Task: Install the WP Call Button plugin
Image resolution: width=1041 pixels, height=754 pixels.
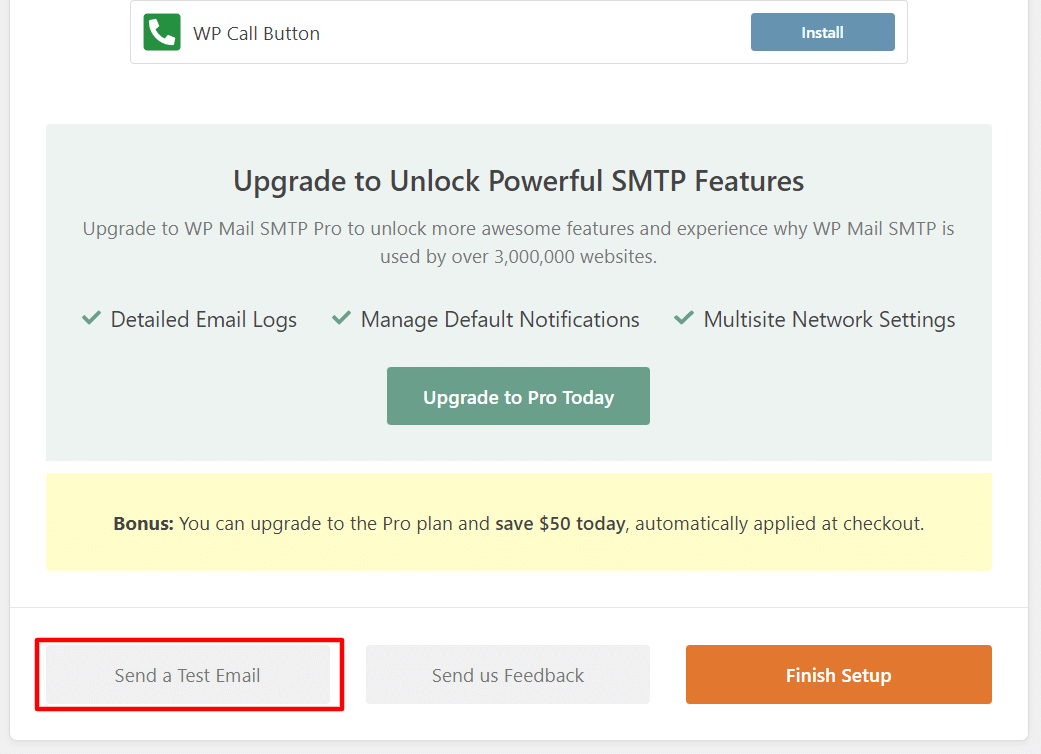Action: (822, 31)
